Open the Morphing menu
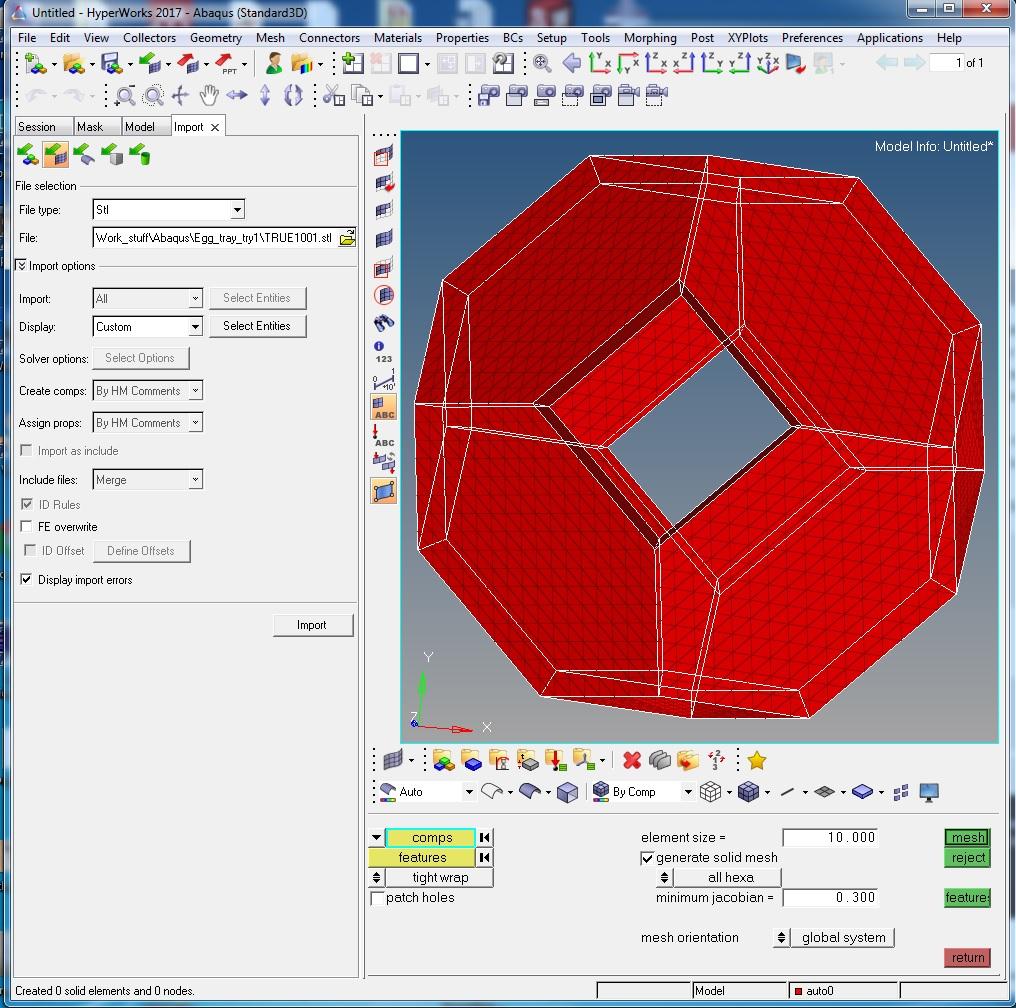The width and height of the screenshot is (1016, 1008). point(650,38)
